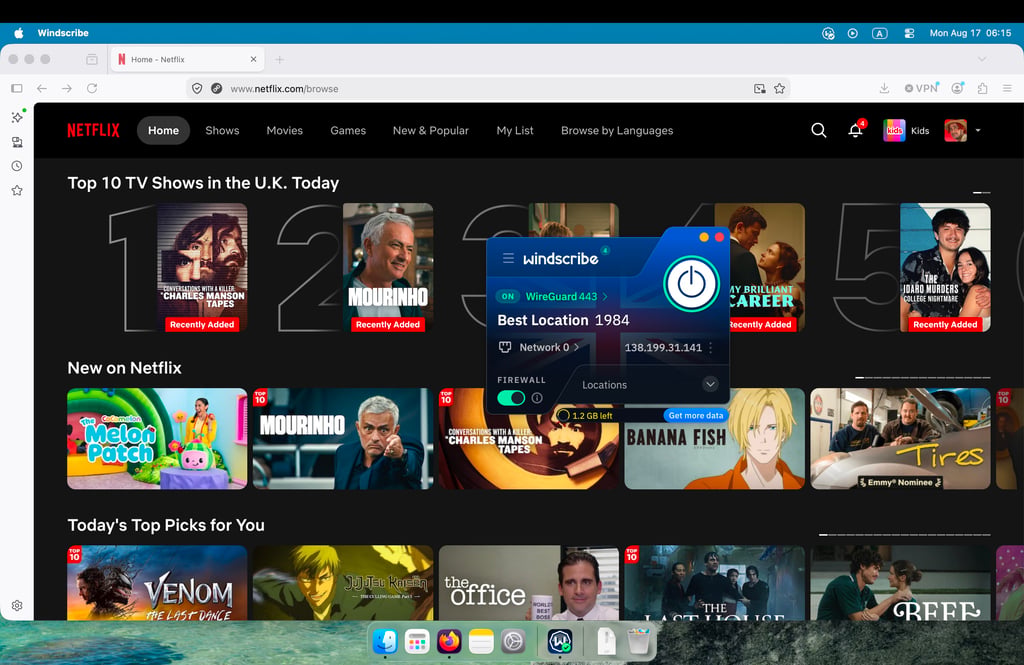Switch to Kids profile
The image size is (1024, 665).
click(x=906, y=131)
